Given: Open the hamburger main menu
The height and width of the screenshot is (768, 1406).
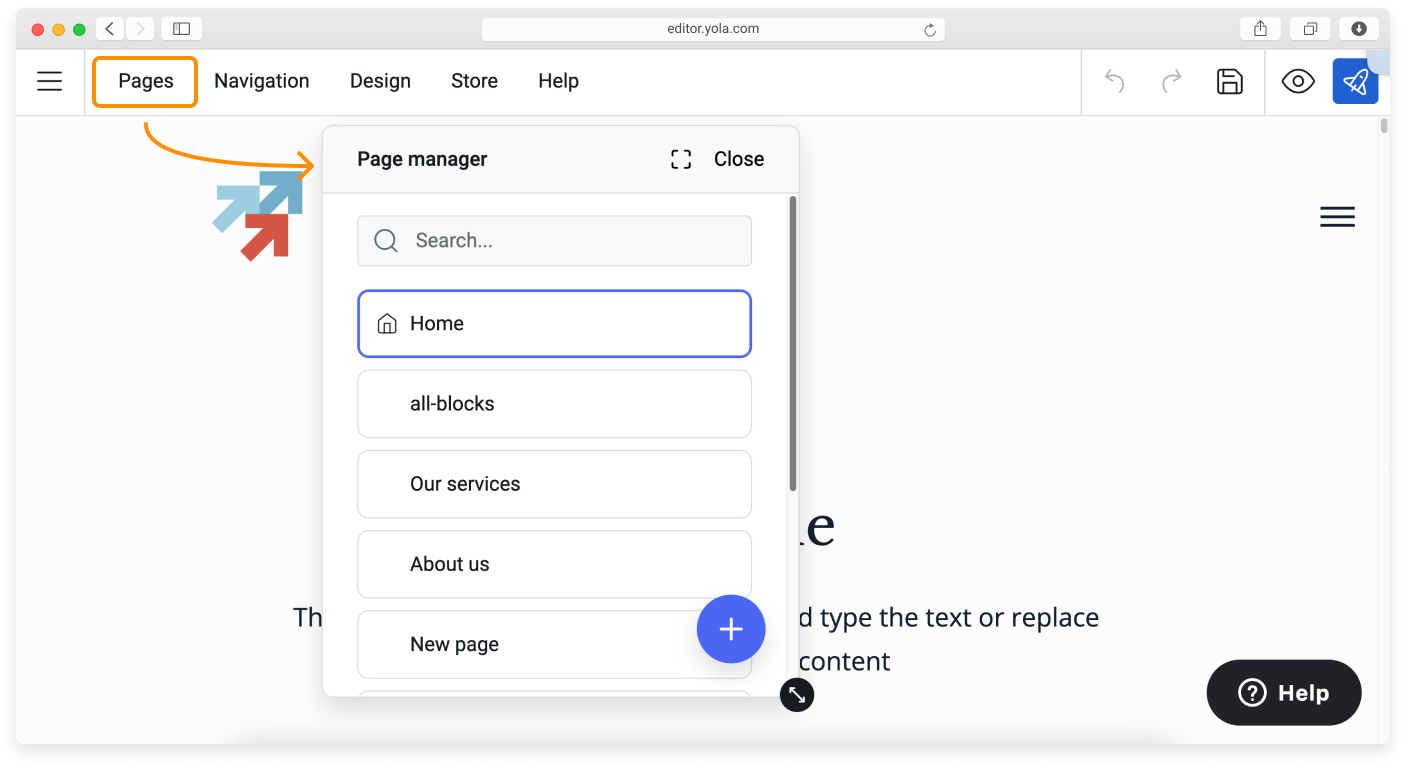Looking at the screenshot, I should [x=50, y=82].
